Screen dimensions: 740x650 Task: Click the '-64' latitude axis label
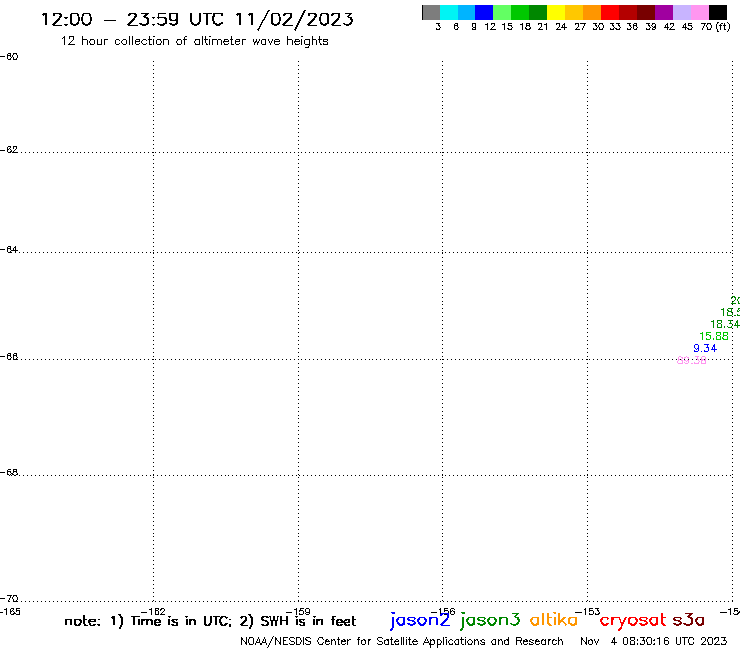coord(9,249)
